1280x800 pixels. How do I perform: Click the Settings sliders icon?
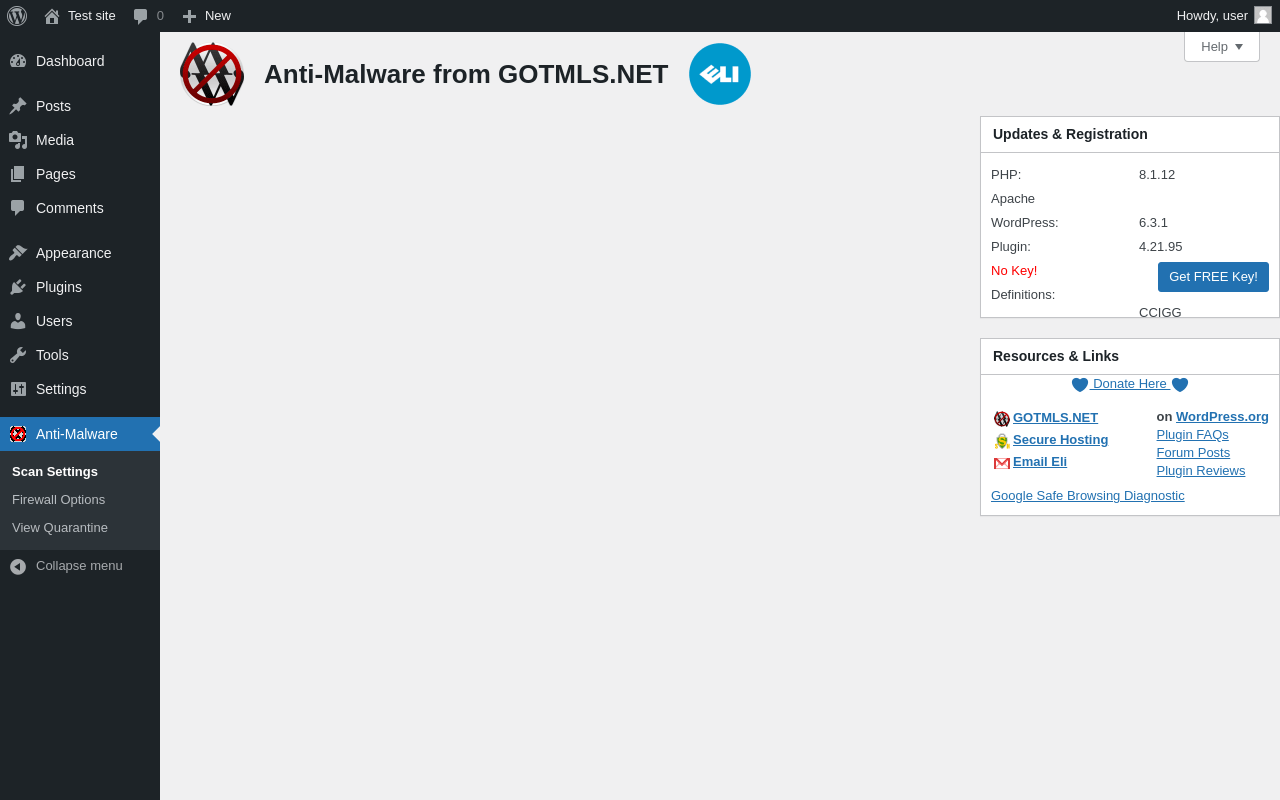coord(18,389)
